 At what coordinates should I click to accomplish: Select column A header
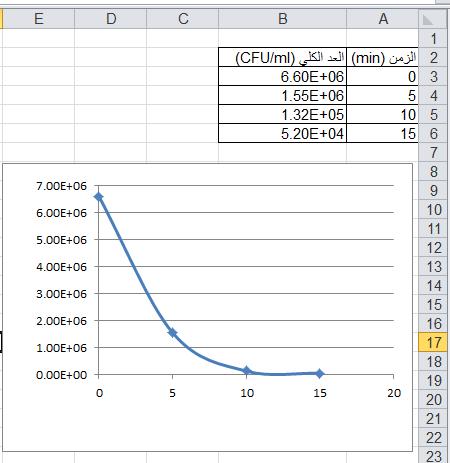click(x=382, y=19)
